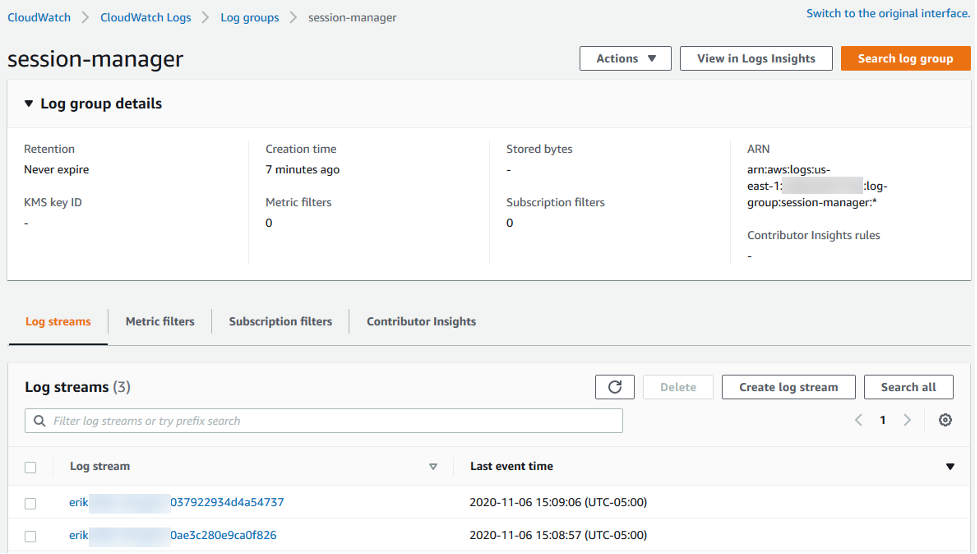Collapse the Log group details section
Viewport: 977px width, 554px height.
tap(29, 103)
